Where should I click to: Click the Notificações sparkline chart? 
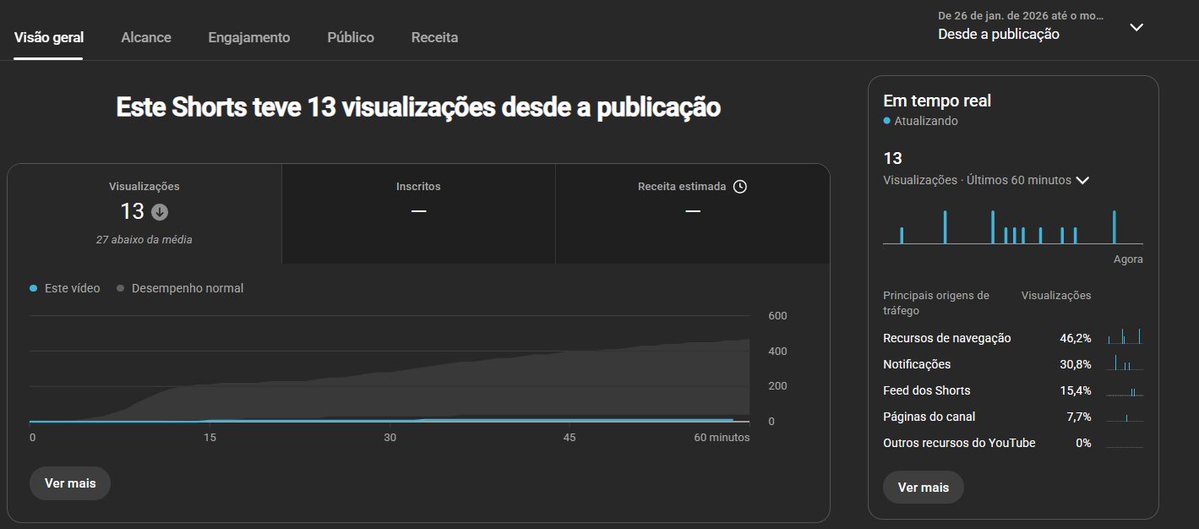pos(1125,362)
